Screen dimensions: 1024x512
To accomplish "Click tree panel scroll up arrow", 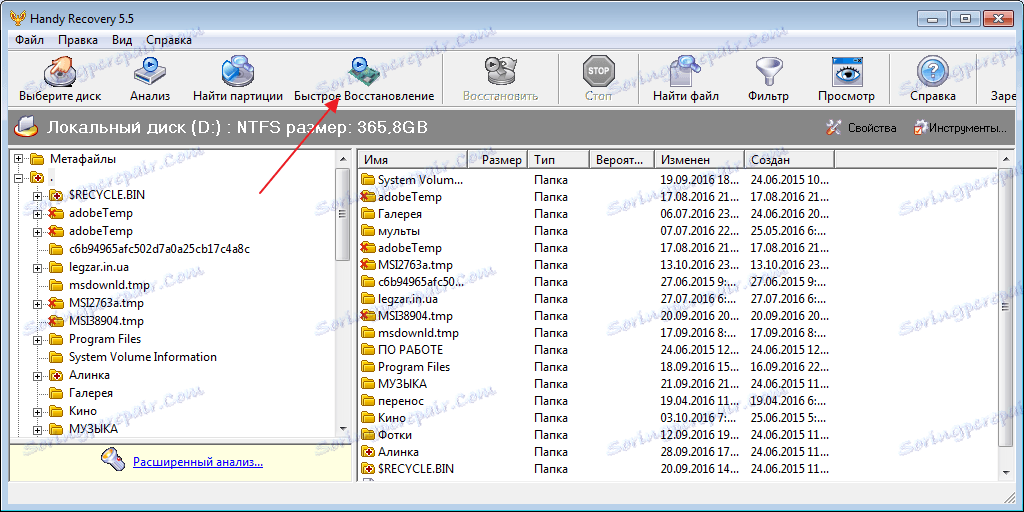I will point(344,159).
